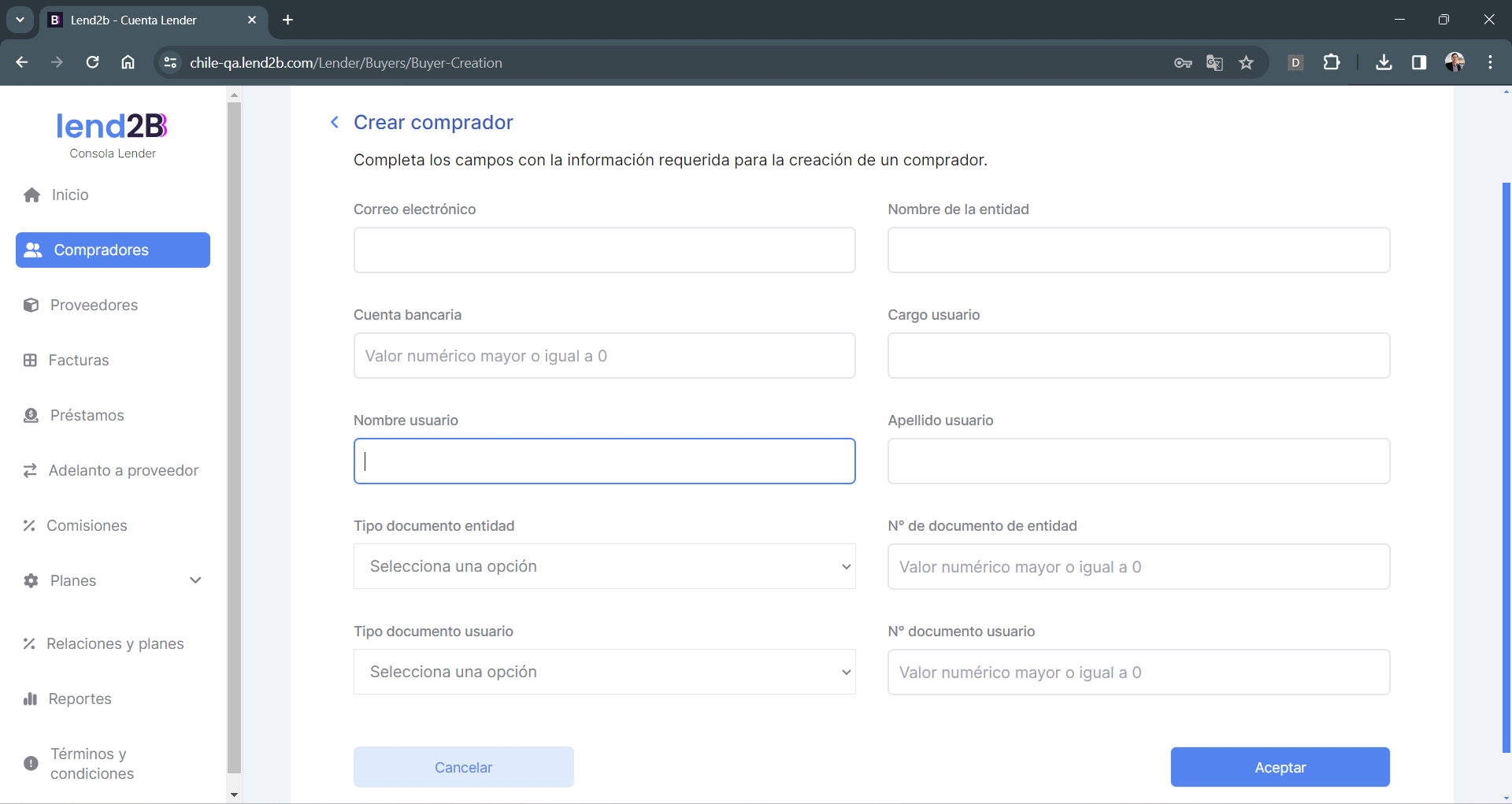Viewport: 1512px width, 804px height.
Task: Go to the Compradores section
Action: click(113, 250)
